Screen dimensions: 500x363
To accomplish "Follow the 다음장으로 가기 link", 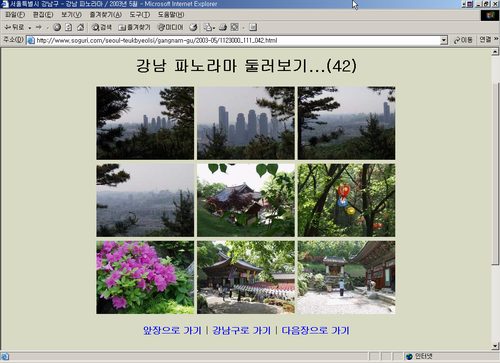I will (x=315, y=330).
